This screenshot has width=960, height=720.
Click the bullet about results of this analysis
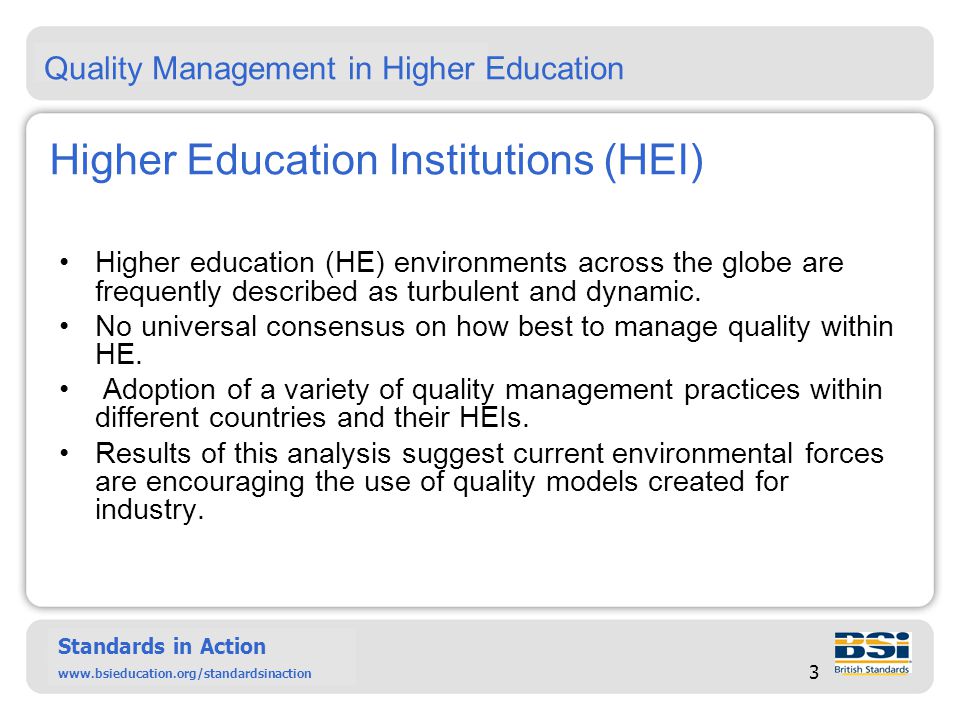pos(489,481)
